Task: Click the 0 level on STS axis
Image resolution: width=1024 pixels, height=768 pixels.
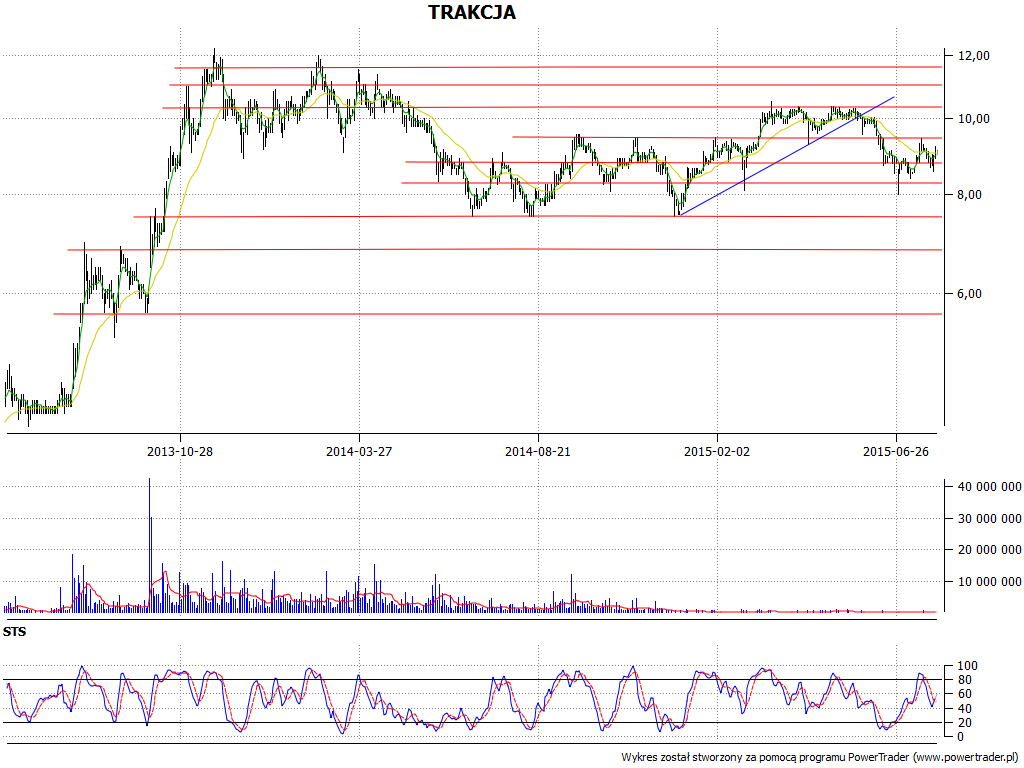Action: click(x=961, y=737)
